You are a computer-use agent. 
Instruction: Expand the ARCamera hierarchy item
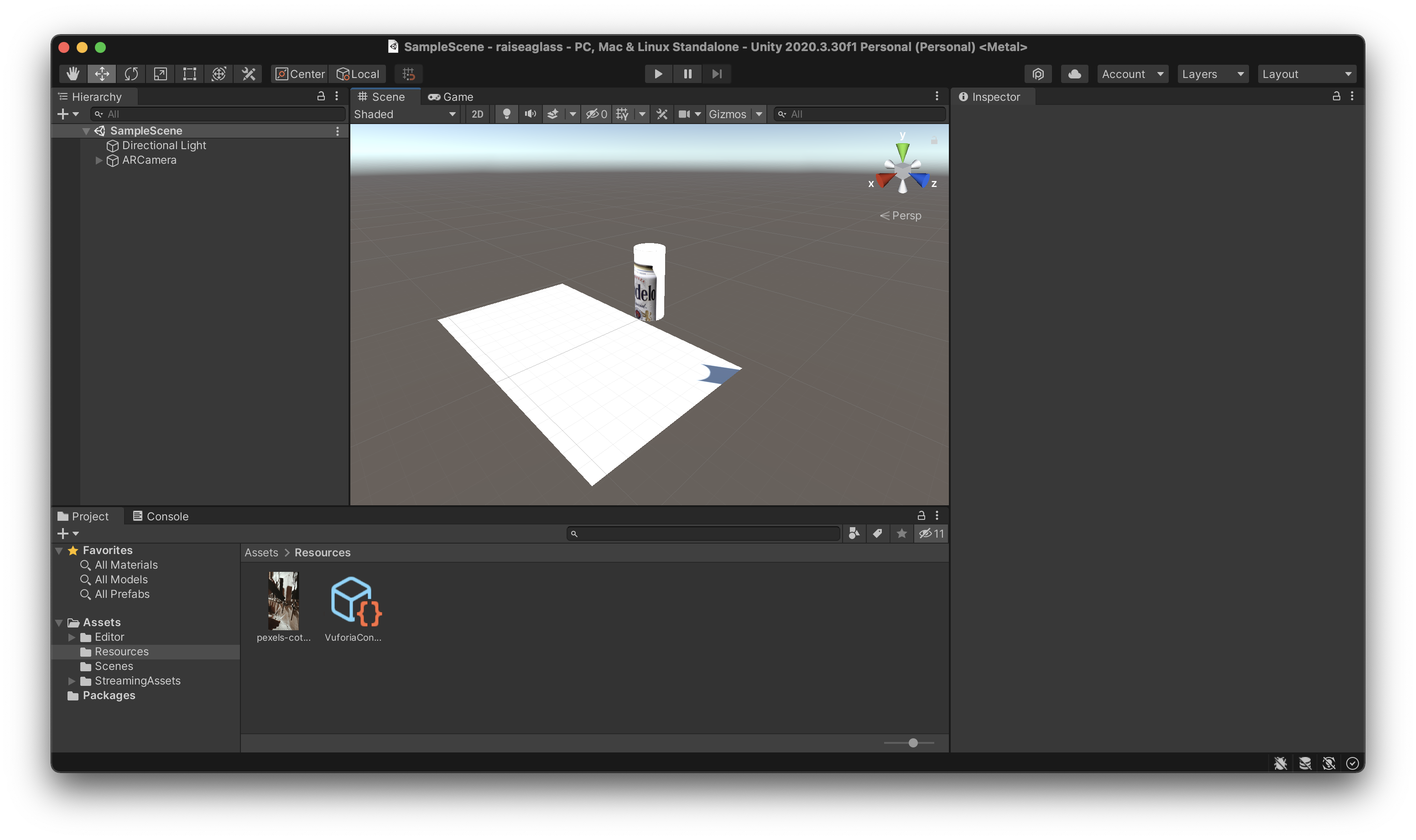click(x=99, y=161)
